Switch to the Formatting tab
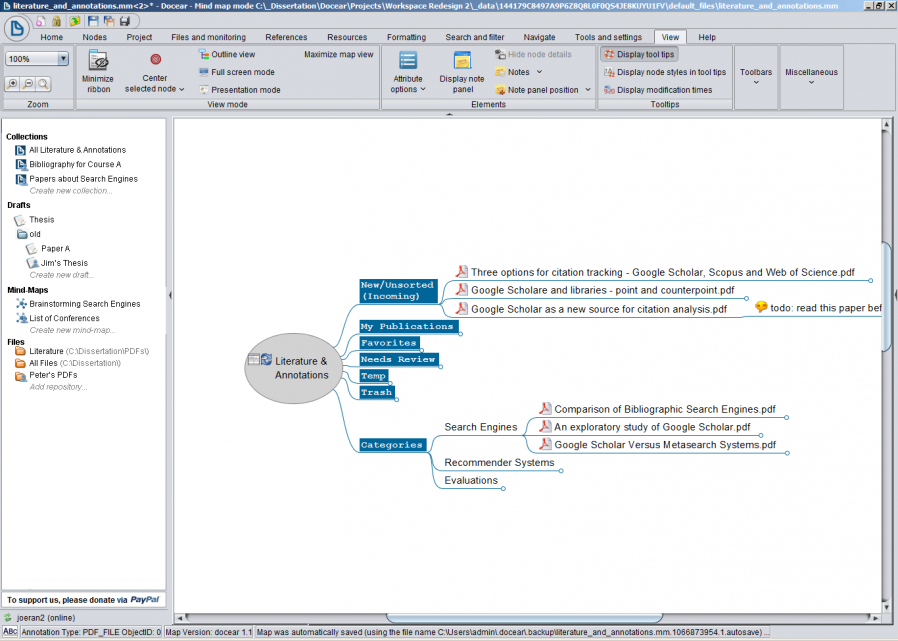 407,37
